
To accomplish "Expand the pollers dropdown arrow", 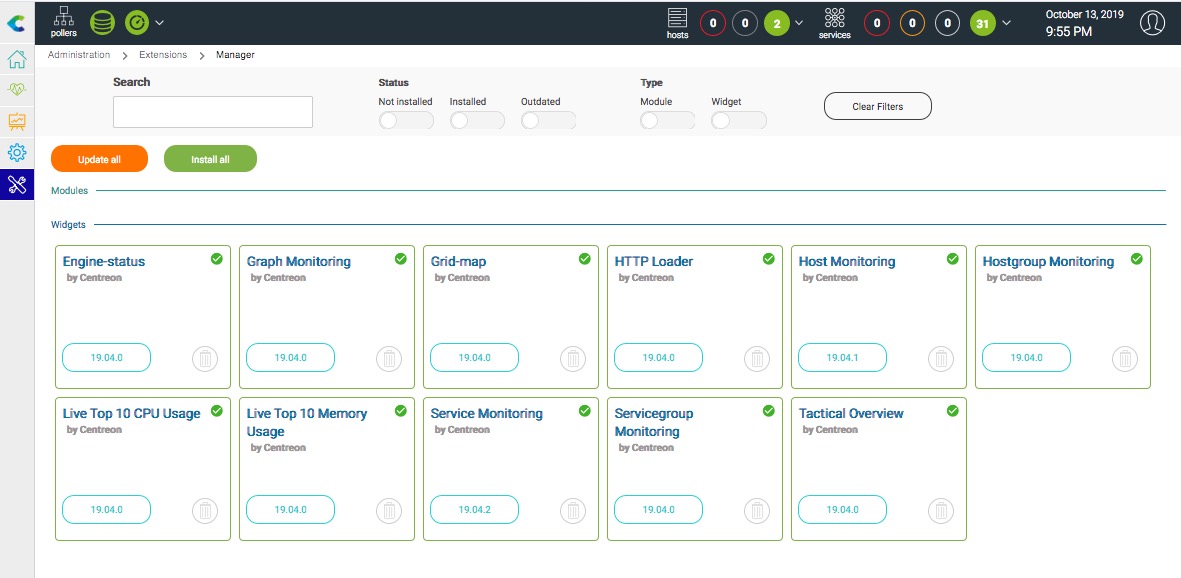I will tap(160, 22).
